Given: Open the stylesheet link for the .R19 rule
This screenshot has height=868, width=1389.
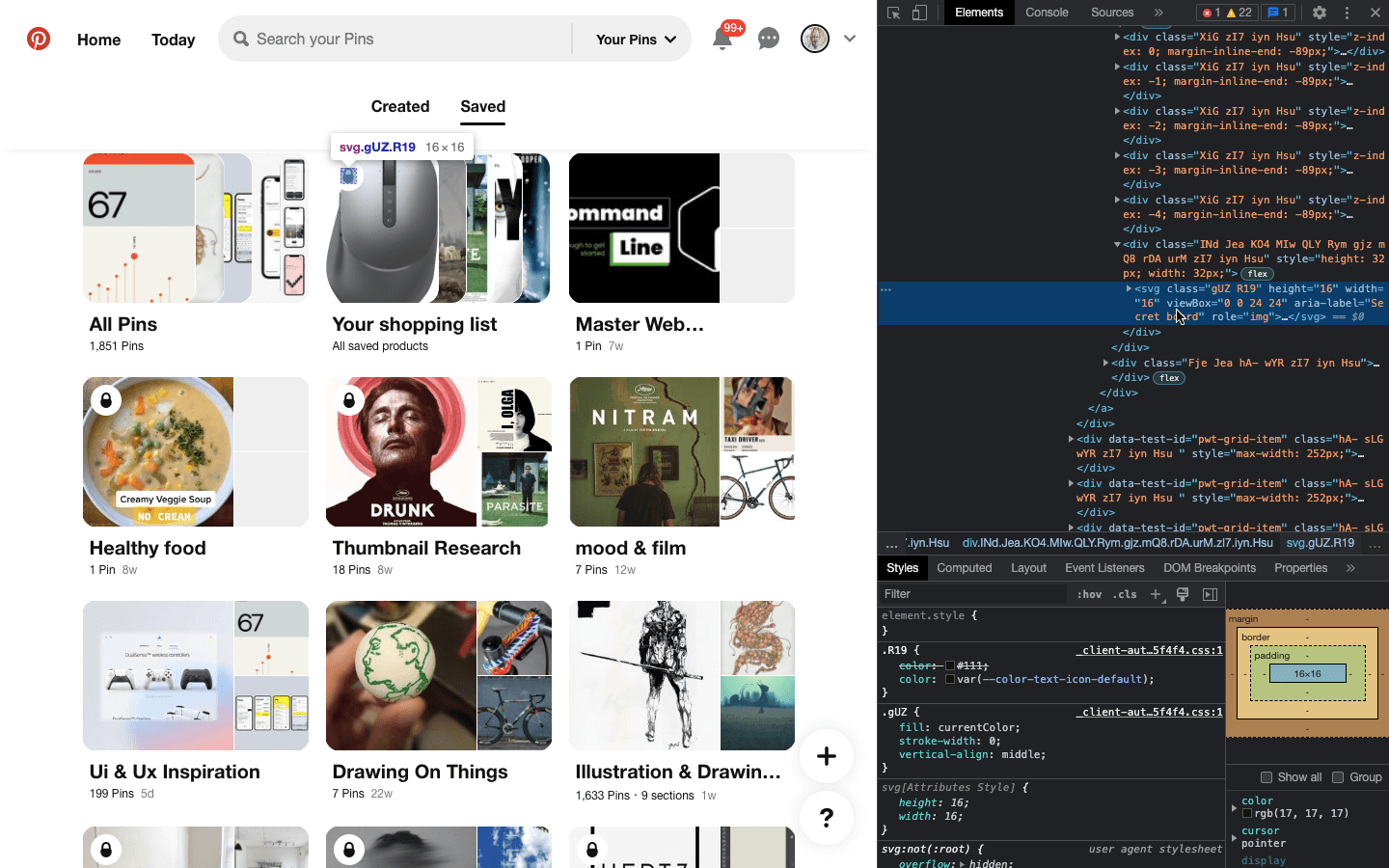Looking at the screenshot, I should pos(1150,650).
